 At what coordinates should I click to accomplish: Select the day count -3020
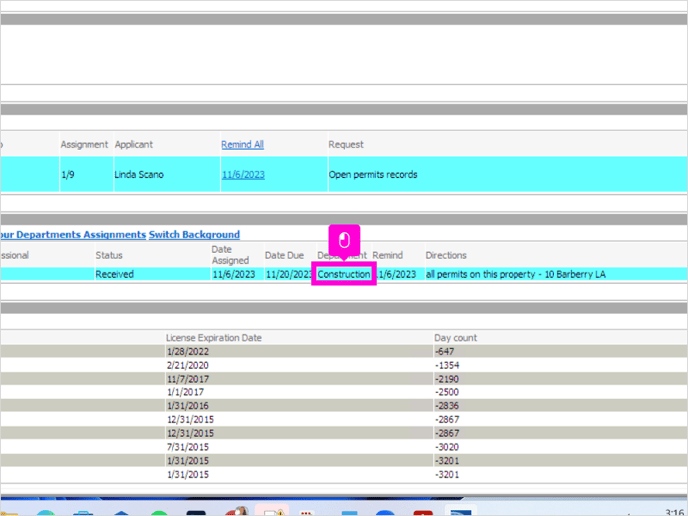point(447,447)
